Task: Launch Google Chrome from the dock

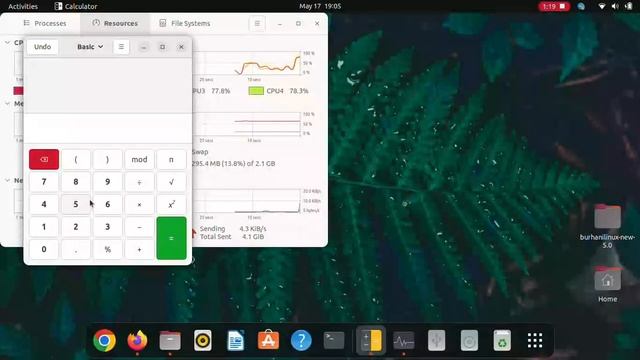Action: click(104, 340)
